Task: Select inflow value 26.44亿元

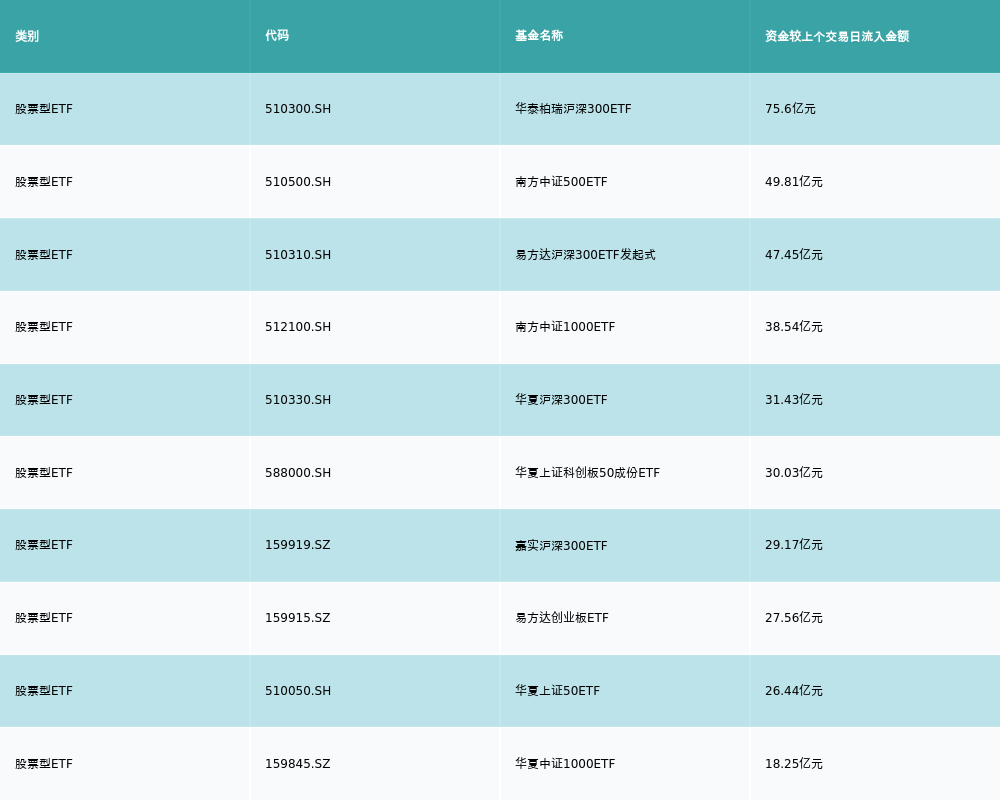Action: click(x=794, y=691)
